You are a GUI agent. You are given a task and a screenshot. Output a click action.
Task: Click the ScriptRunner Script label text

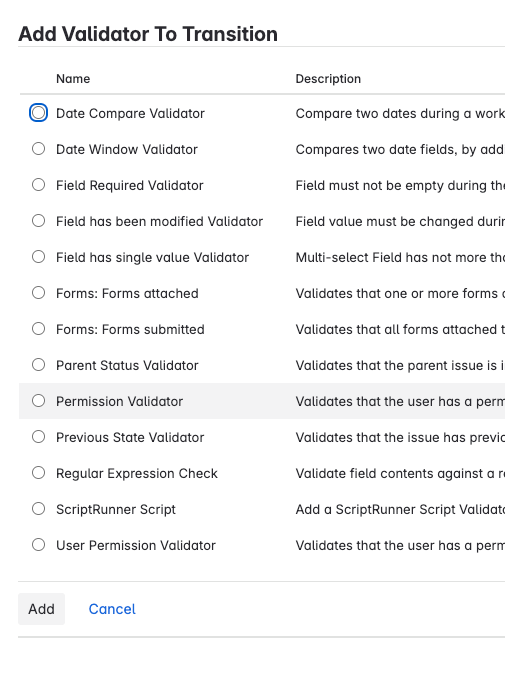116,509
